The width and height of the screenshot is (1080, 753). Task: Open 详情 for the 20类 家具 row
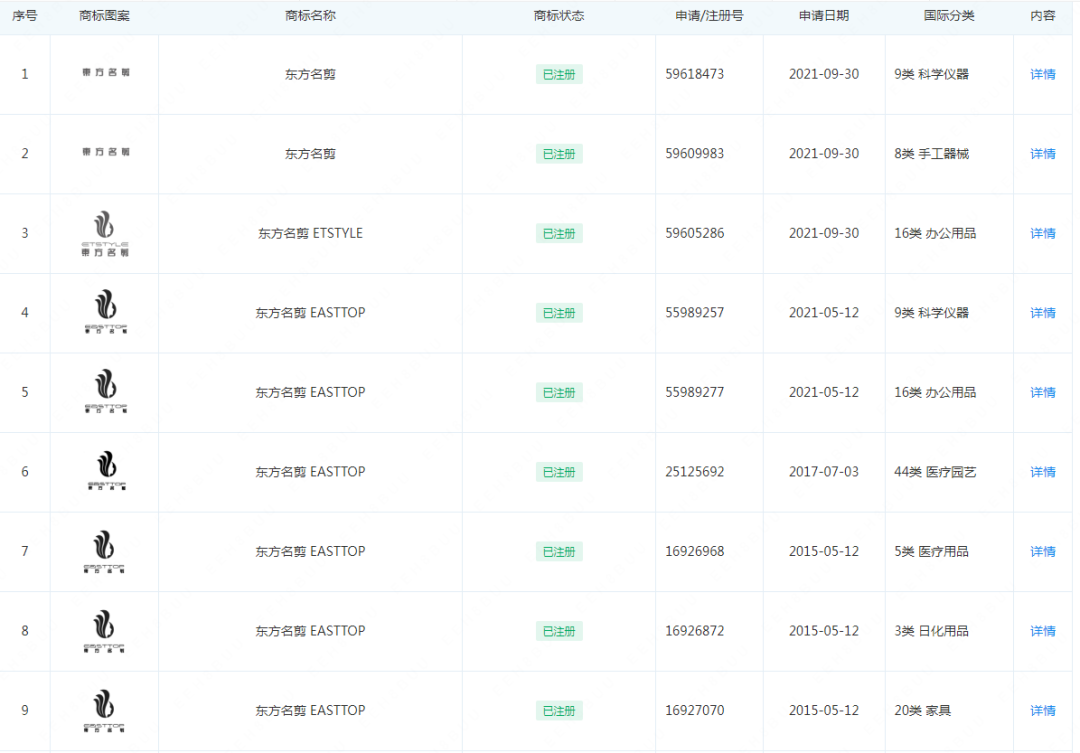click(1042, 711)
